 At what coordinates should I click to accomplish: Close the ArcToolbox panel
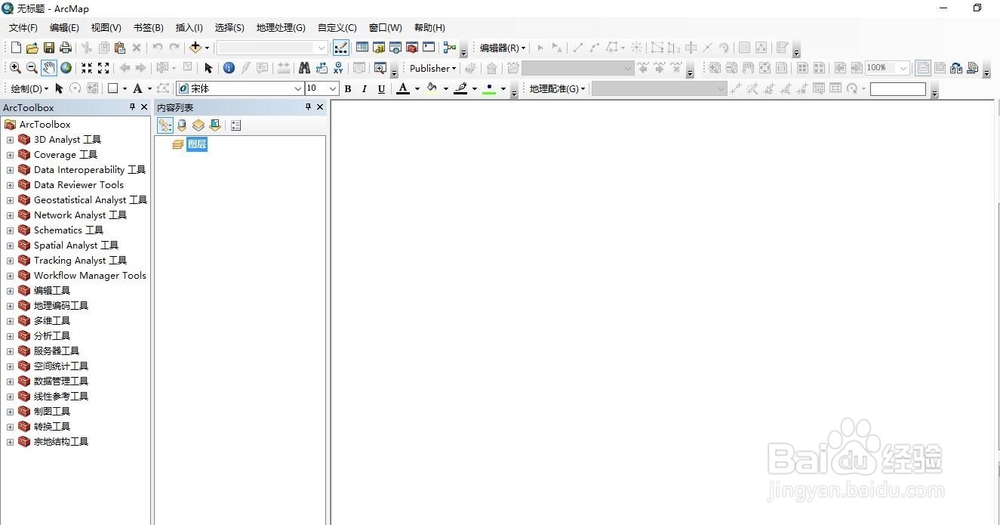point(144,107)
